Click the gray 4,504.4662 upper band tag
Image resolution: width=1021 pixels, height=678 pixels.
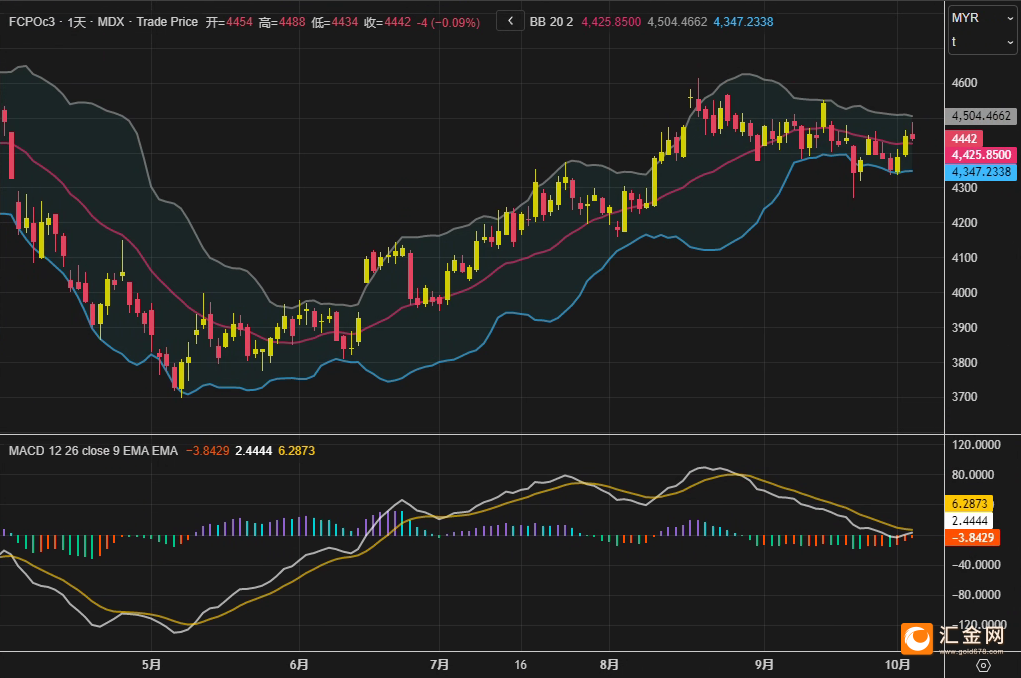[982, 116]
